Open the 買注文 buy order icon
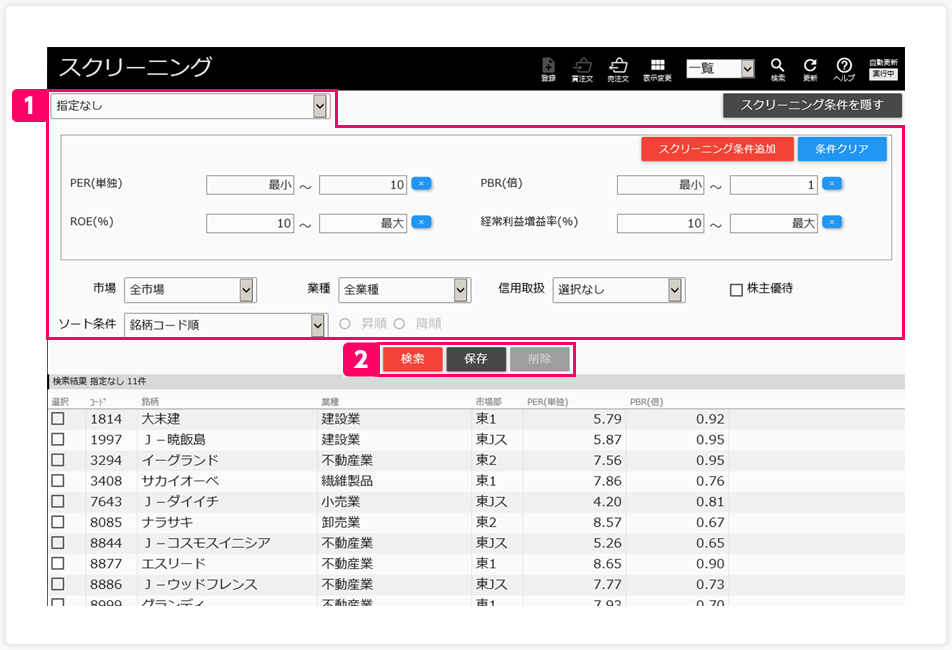952x650 pixels. pyautogui.click(x=582, y=69)
